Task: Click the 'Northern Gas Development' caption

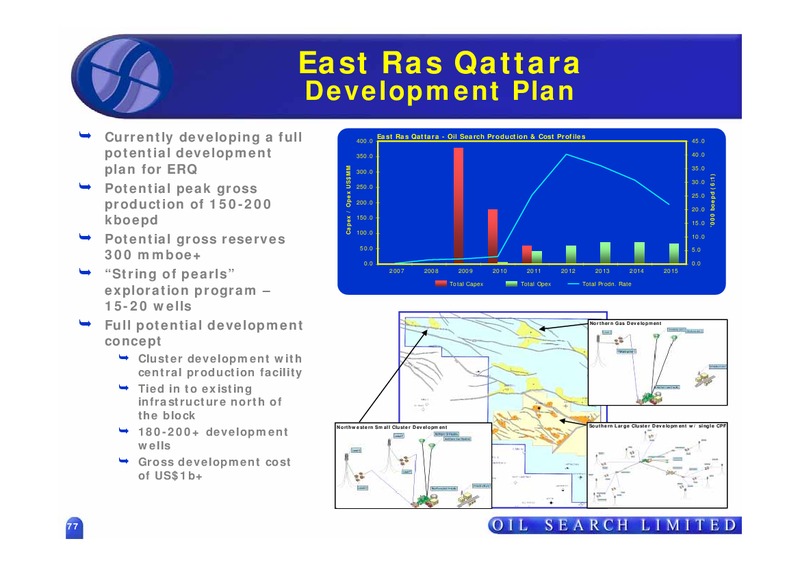Action: pyautogui.click(x=626, y=324)
